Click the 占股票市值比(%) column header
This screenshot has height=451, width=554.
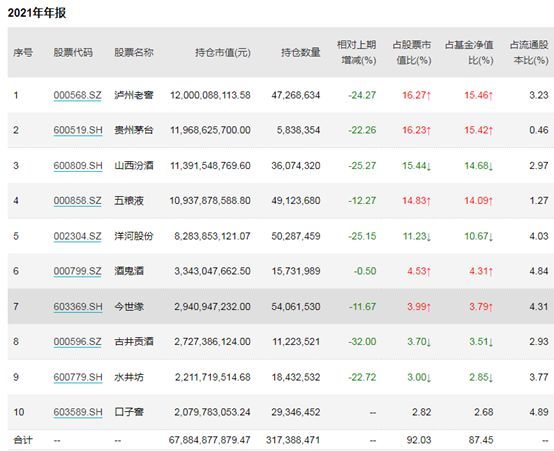[x=412, y=53]
